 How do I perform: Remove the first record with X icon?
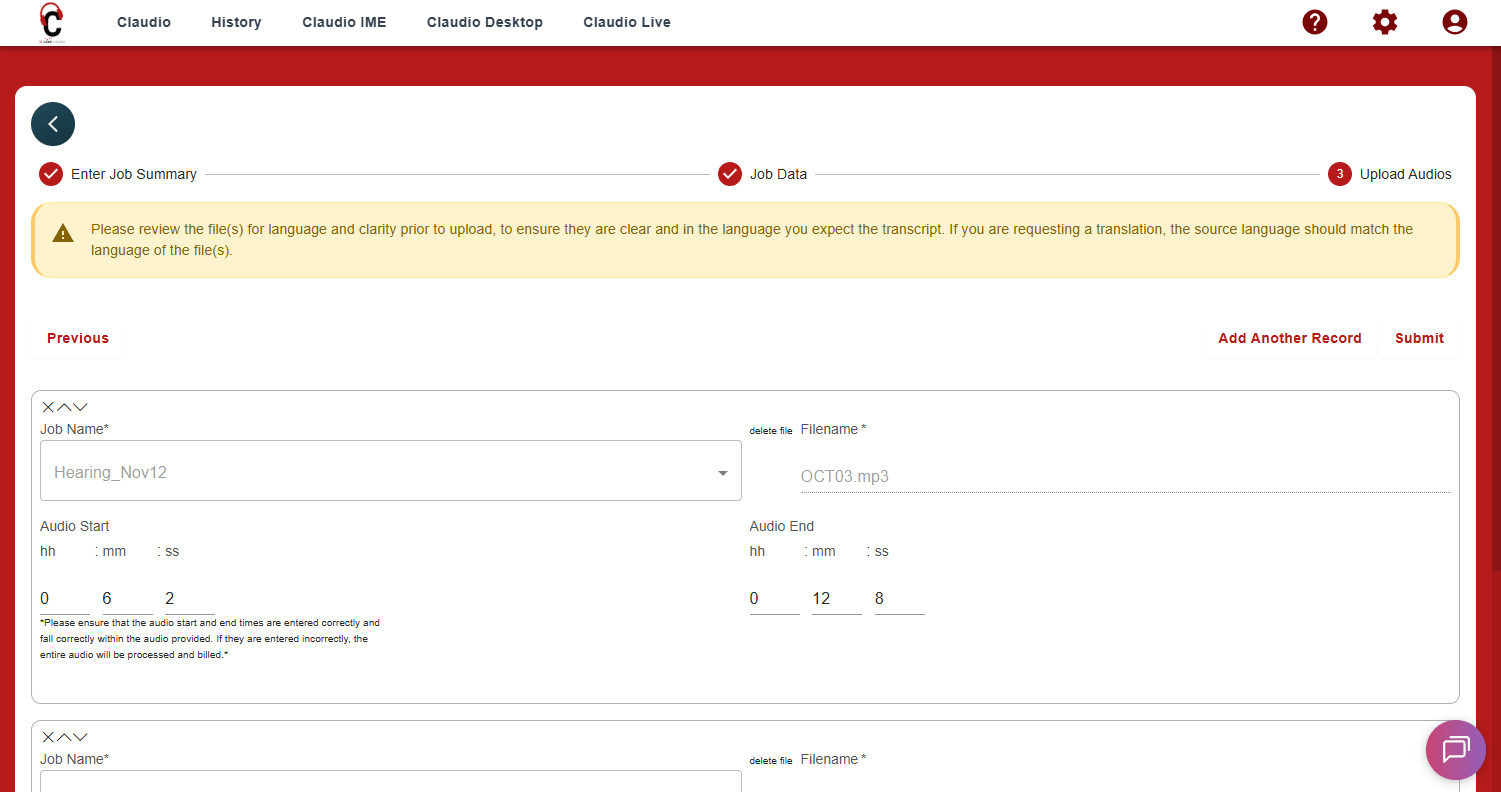click(48, 407)
